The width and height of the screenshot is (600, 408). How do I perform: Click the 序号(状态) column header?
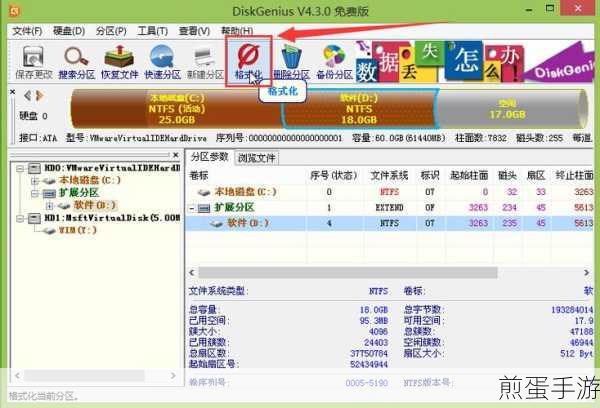[334, 176]
